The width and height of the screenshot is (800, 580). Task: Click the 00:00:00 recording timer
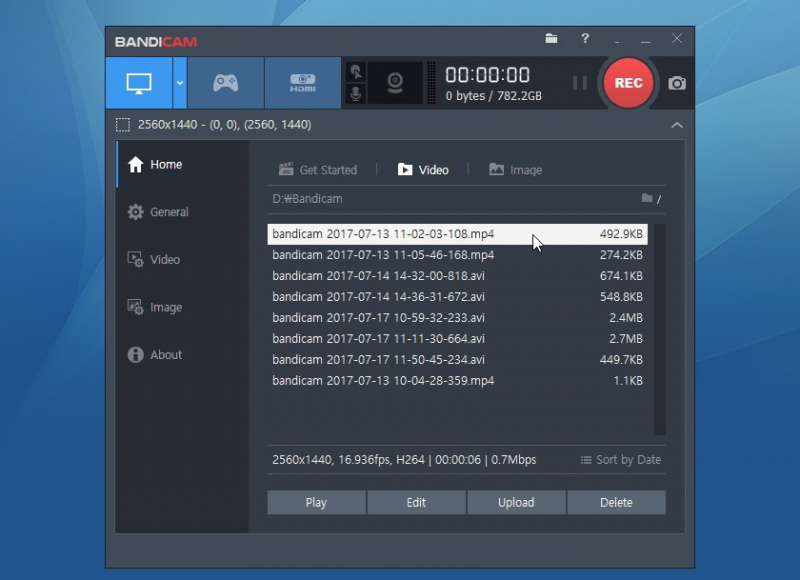(x=488, y=75)
